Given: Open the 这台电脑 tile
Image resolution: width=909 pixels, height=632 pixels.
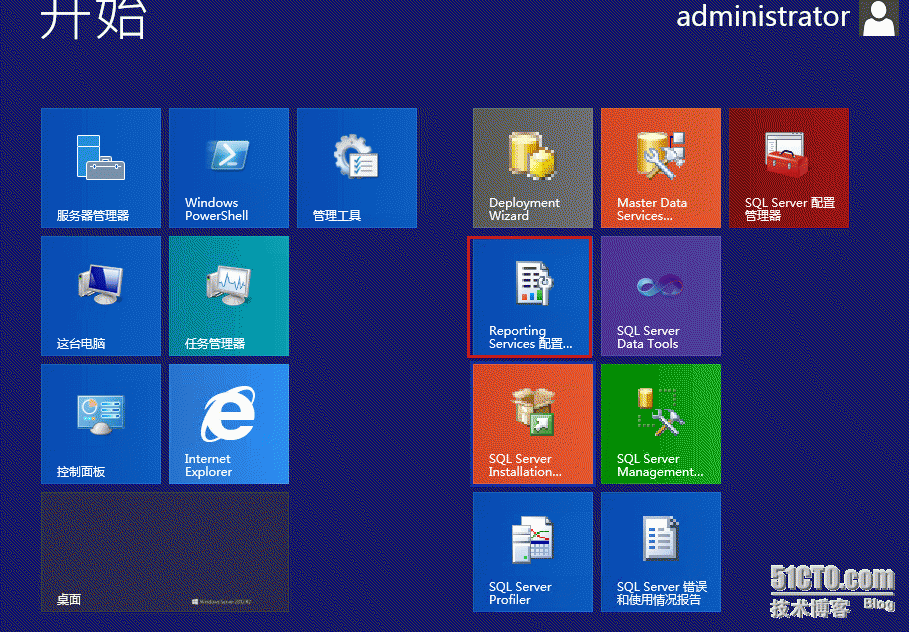Looking at the screenshot, I should 101,296.
